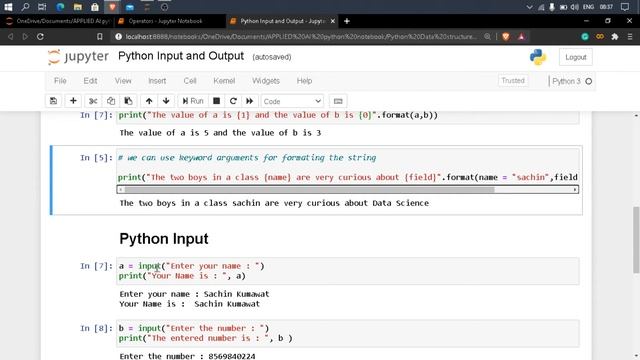Image resolution: width=640 pixels, height=360 pixels.
Task: Click the localhost address bar
Action: (x=301, y=36)
